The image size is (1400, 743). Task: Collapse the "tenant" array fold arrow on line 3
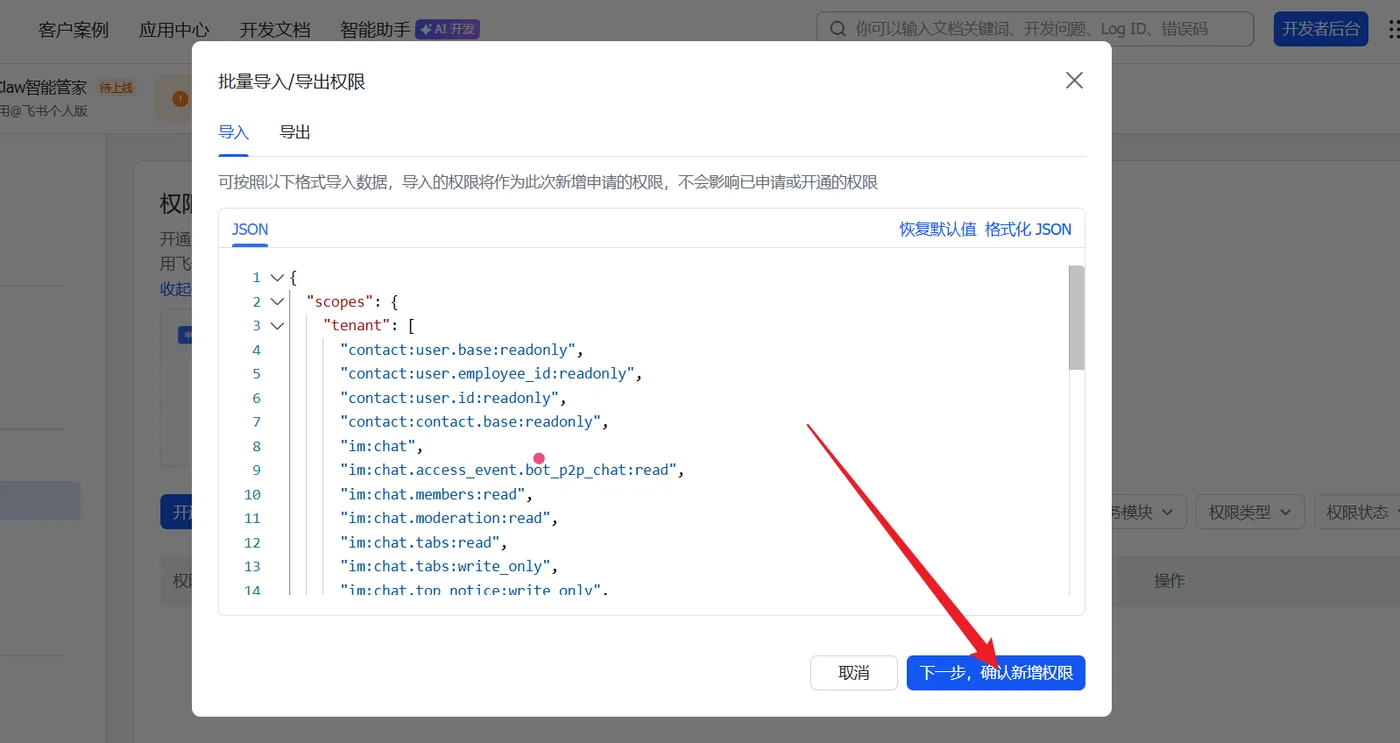(x=277, y=326)
